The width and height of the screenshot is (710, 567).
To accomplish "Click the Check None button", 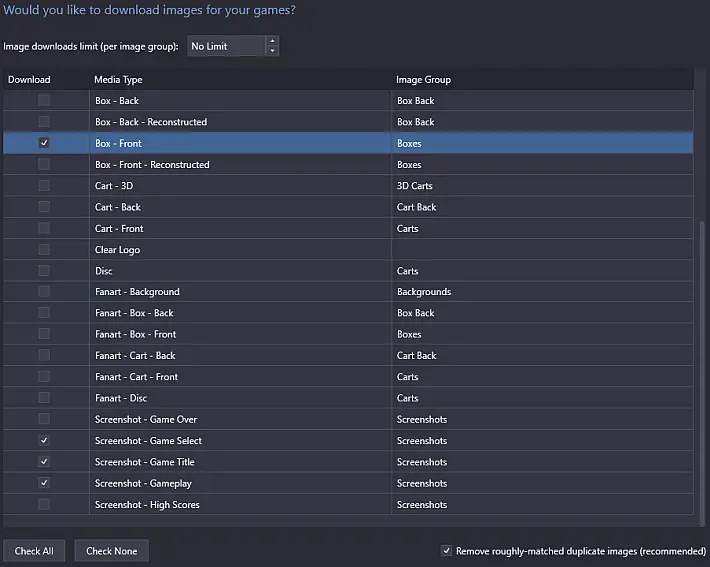I will [x=111, y=551].
